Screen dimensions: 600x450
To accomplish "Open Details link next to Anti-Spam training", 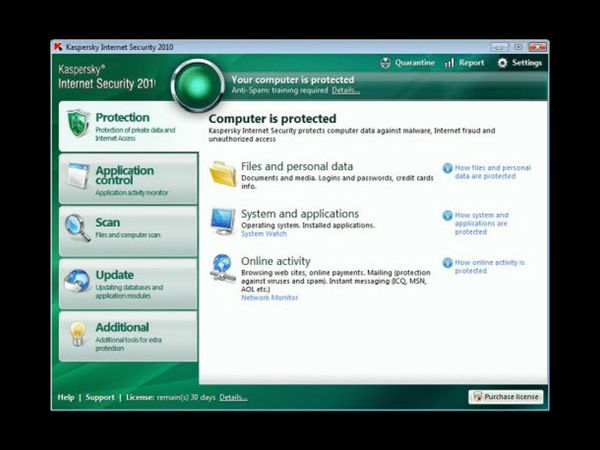I will point(346,90).
